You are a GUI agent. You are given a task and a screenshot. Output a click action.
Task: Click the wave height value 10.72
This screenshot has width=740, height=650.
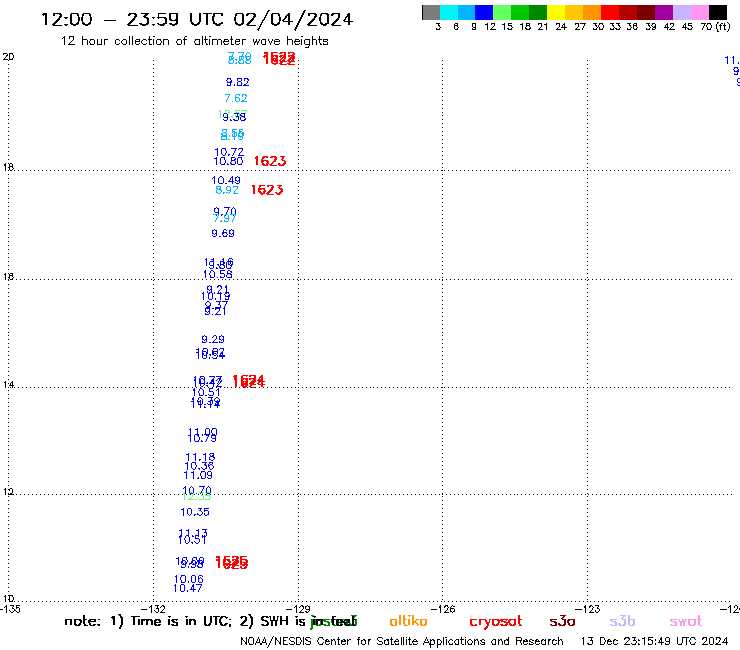tap(229, 152)
